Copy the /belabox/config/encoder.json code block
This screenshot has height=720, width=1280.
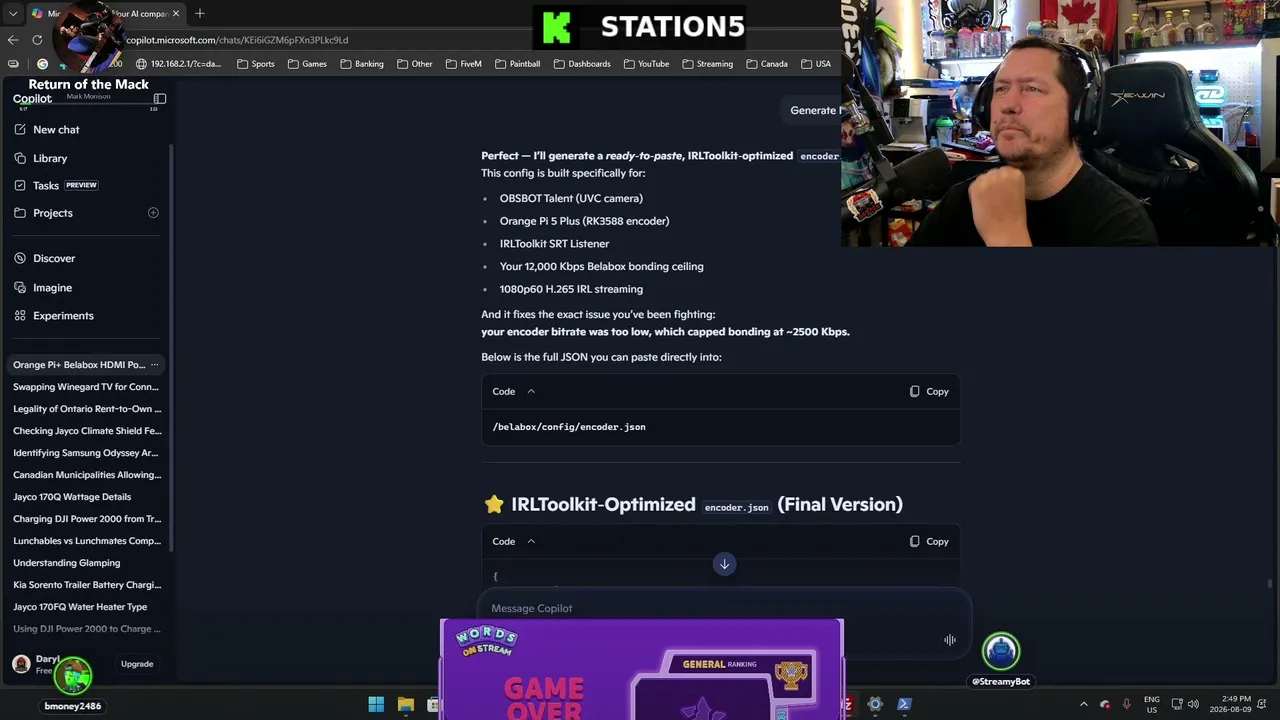pos(929,392)
